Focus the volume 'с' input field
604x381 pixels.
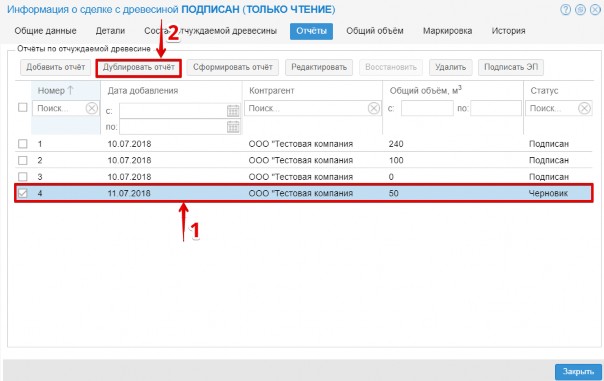click(427, 108)
